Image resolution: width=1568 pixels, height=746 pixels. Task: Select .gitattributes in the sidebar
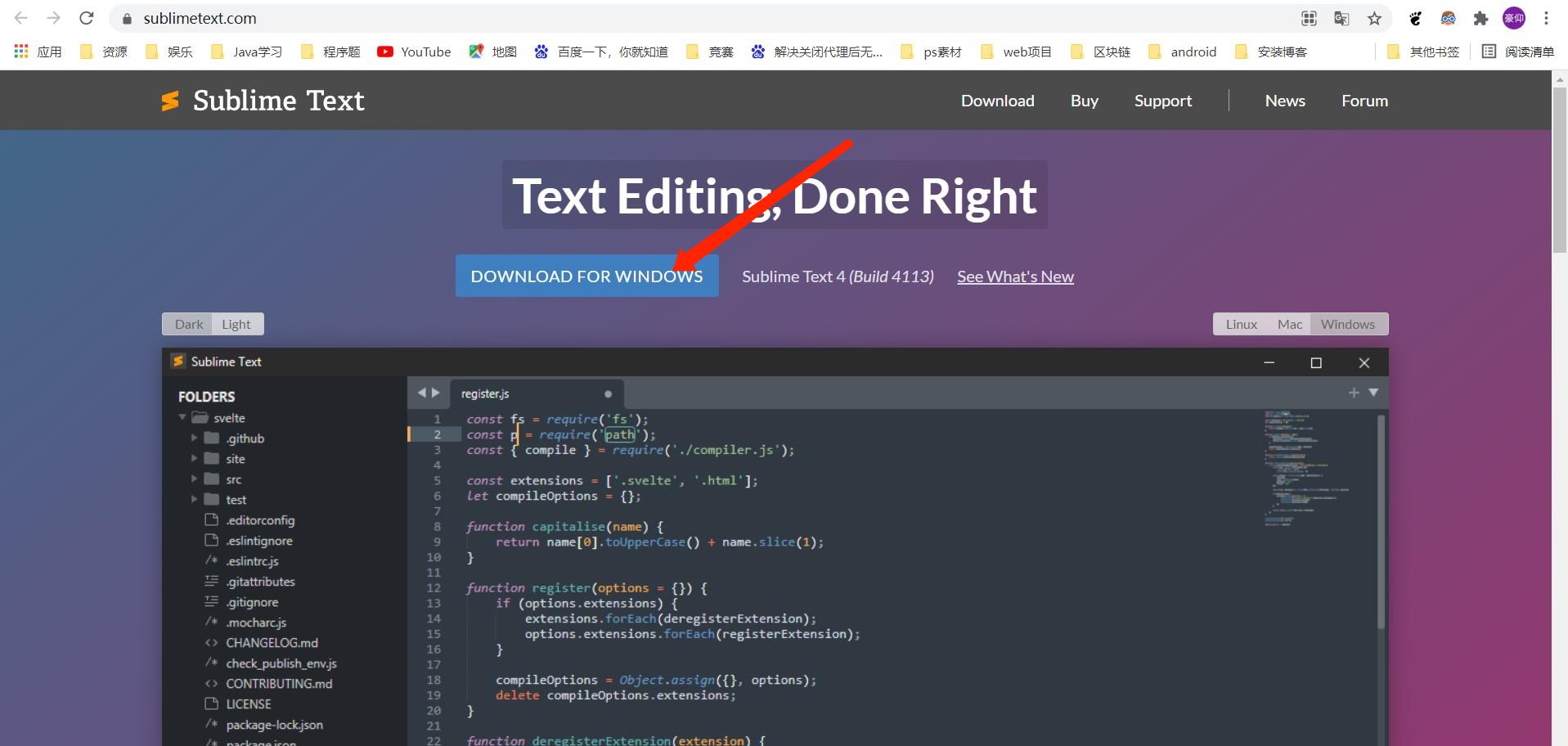(260, 581)
